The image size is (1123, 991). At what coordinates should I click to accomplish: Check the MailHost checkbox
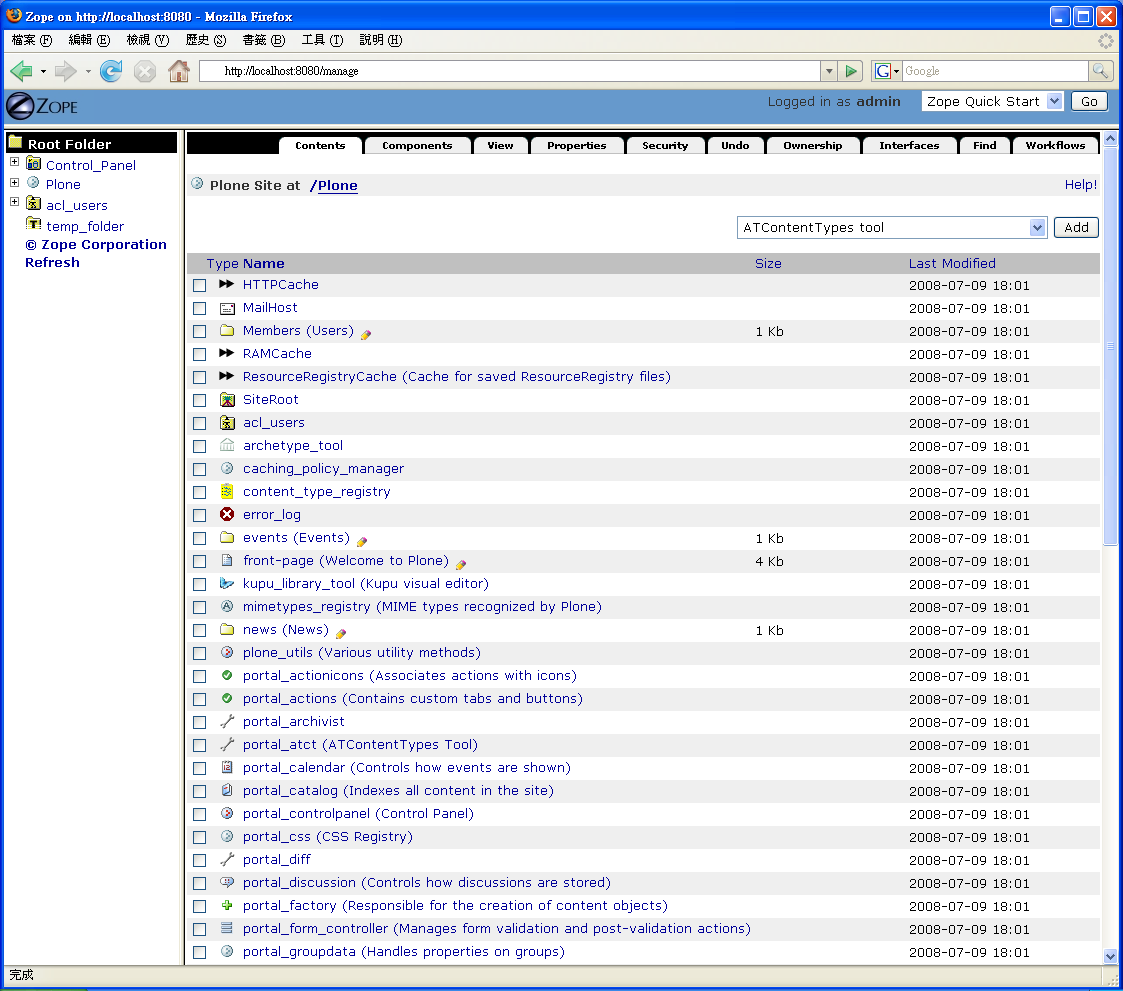[x=200, y=309]
